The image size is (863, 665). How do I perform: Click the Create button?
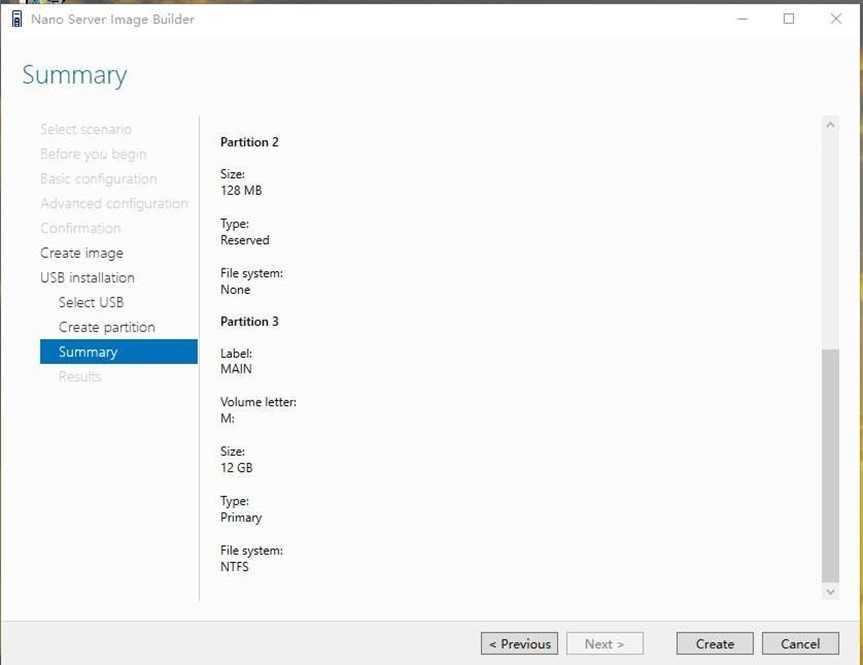coord(714,644)
